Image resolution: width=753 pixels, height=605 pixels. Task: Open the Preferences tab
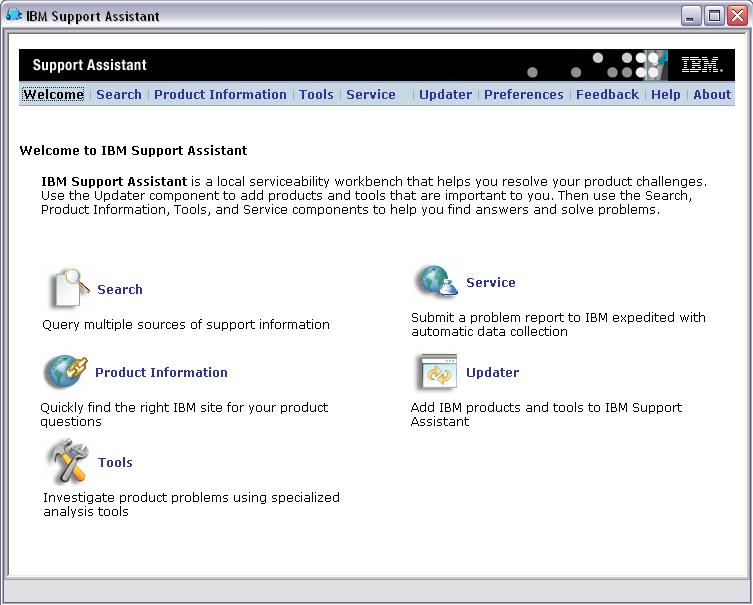pos(523,95)
